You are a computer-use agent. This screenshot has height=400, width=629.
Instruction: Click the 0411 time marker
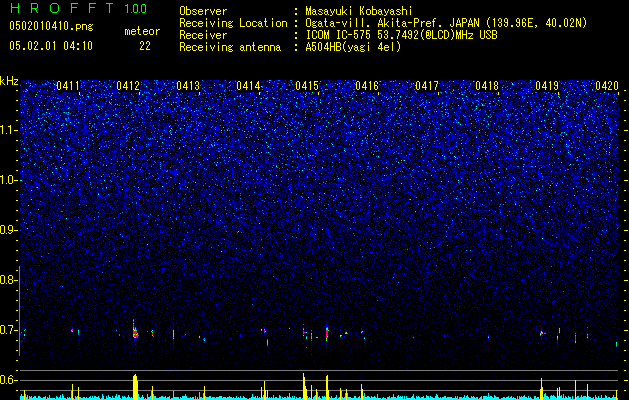coord(68,86)
